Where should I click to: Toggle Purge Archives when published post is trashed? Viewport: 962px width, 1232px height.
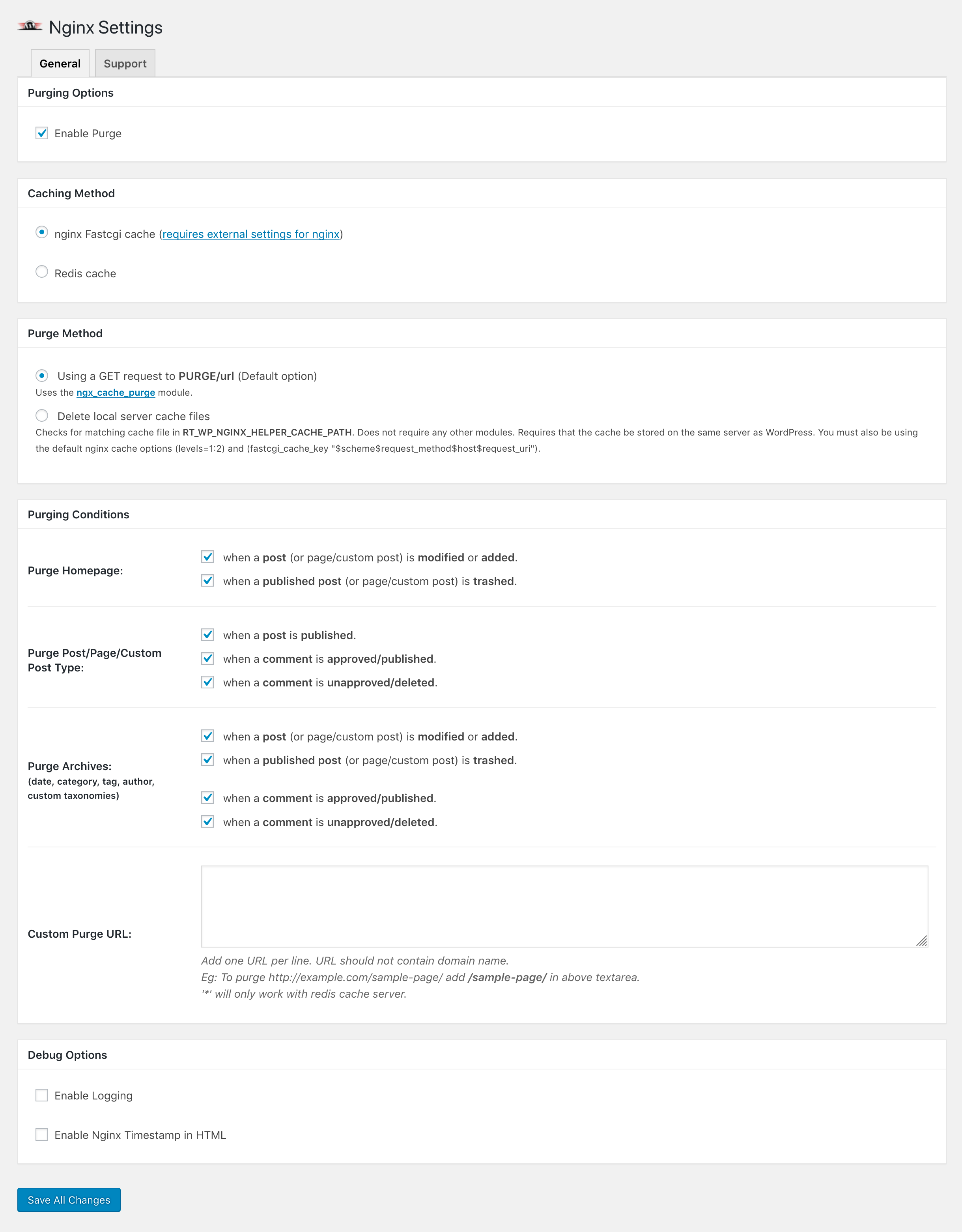(x=207, y=760)
